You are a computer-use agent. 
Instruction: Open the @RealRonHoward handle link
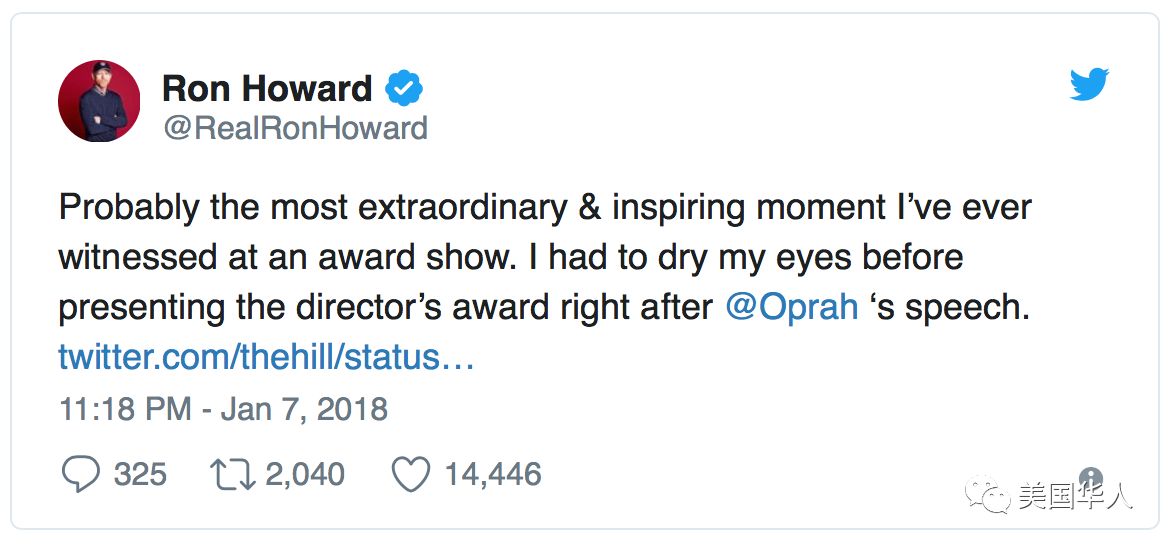tap(295, 128)
